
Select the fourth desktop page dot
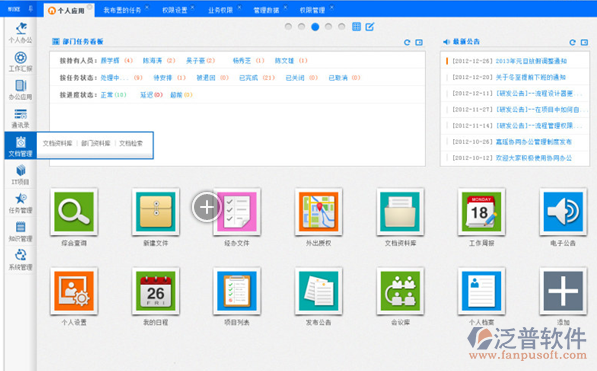coord(328,27)
